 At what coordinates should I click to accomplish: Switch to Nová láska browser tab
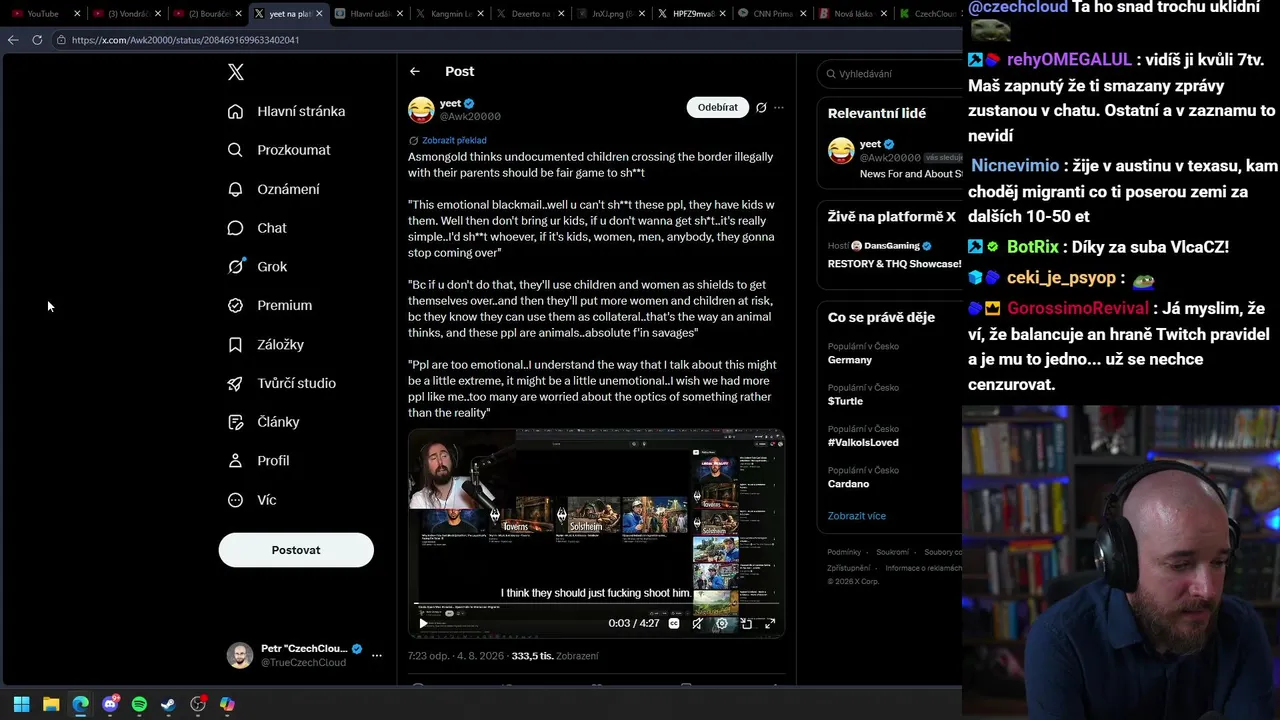[x=854, y=14]
